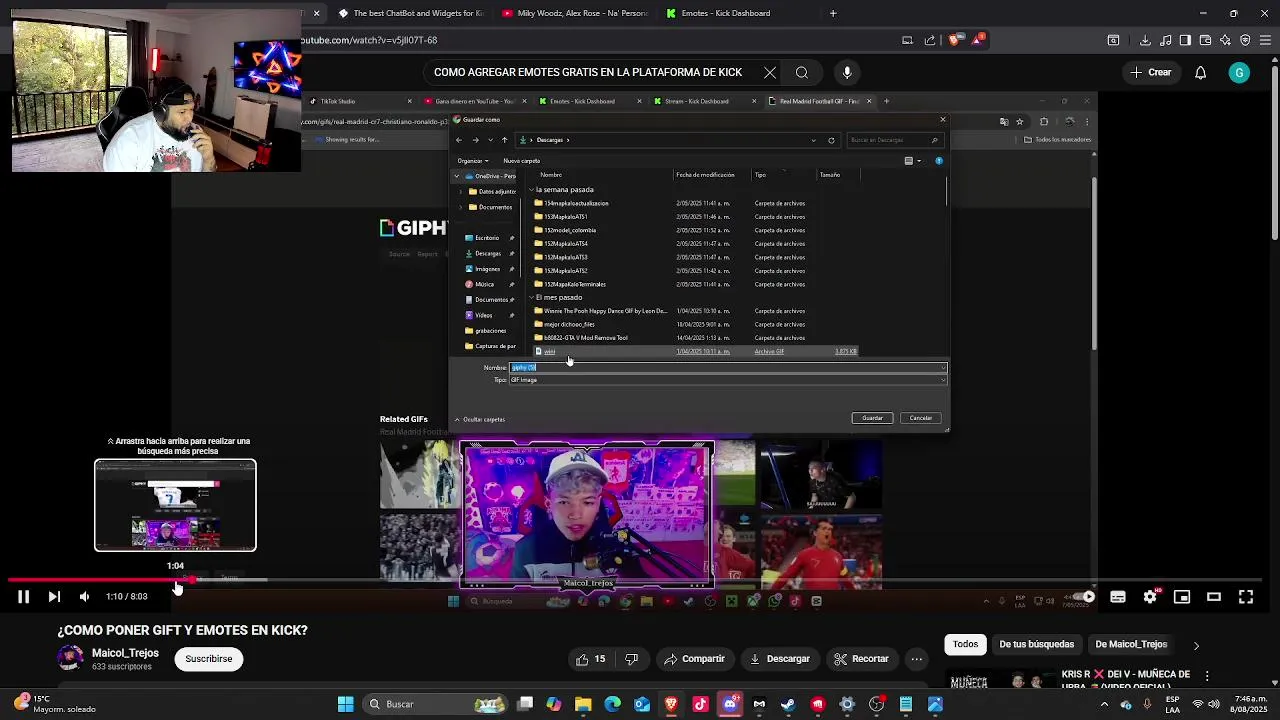Click the youtube.com URL in the address bar
Image resolution: width=1280 pixels, height=720 pixels.
[368, 40]
